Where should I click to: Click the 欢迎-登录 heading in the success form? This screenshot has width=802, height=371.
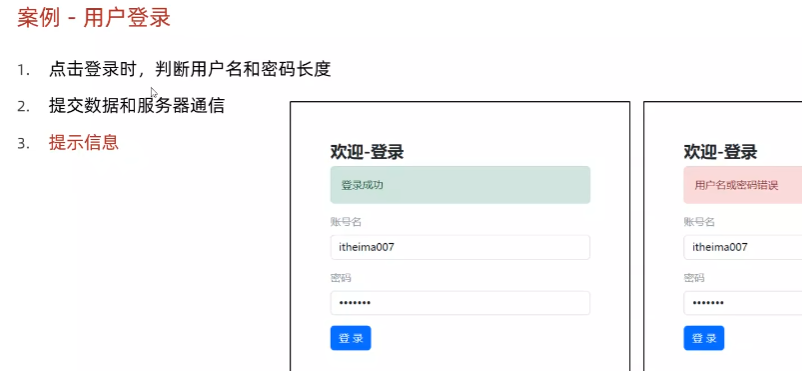(367, 152)
